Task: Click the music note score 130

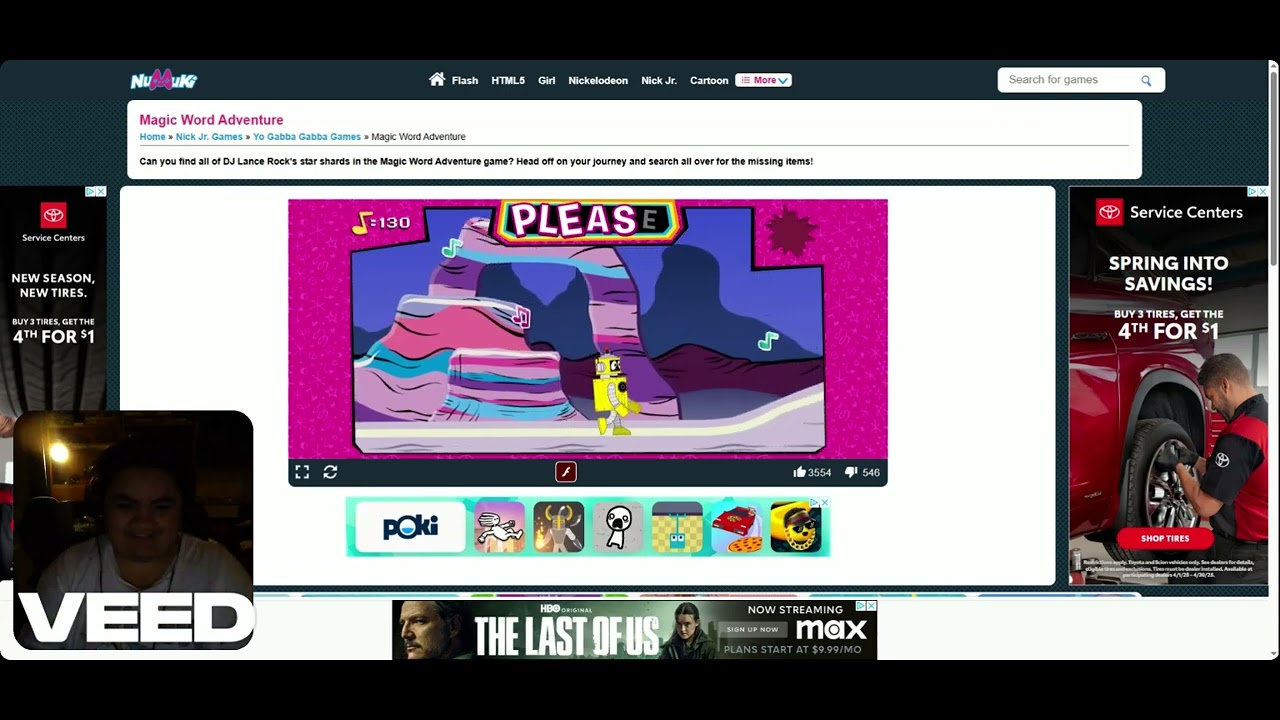Action: tap(382, 222)
